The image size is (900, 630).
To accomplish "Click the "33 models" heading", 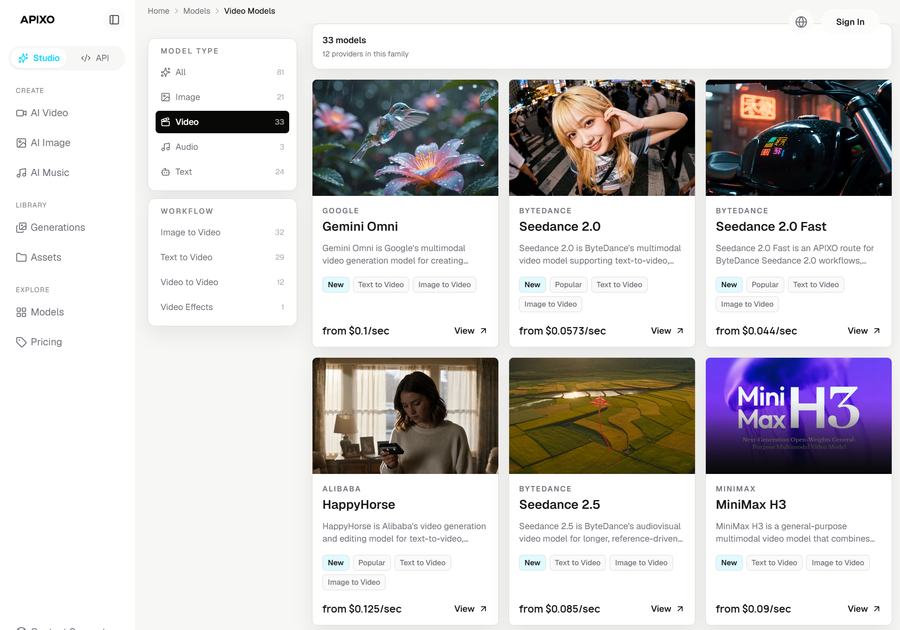I will pyautogui.click(x=344, y=40).
